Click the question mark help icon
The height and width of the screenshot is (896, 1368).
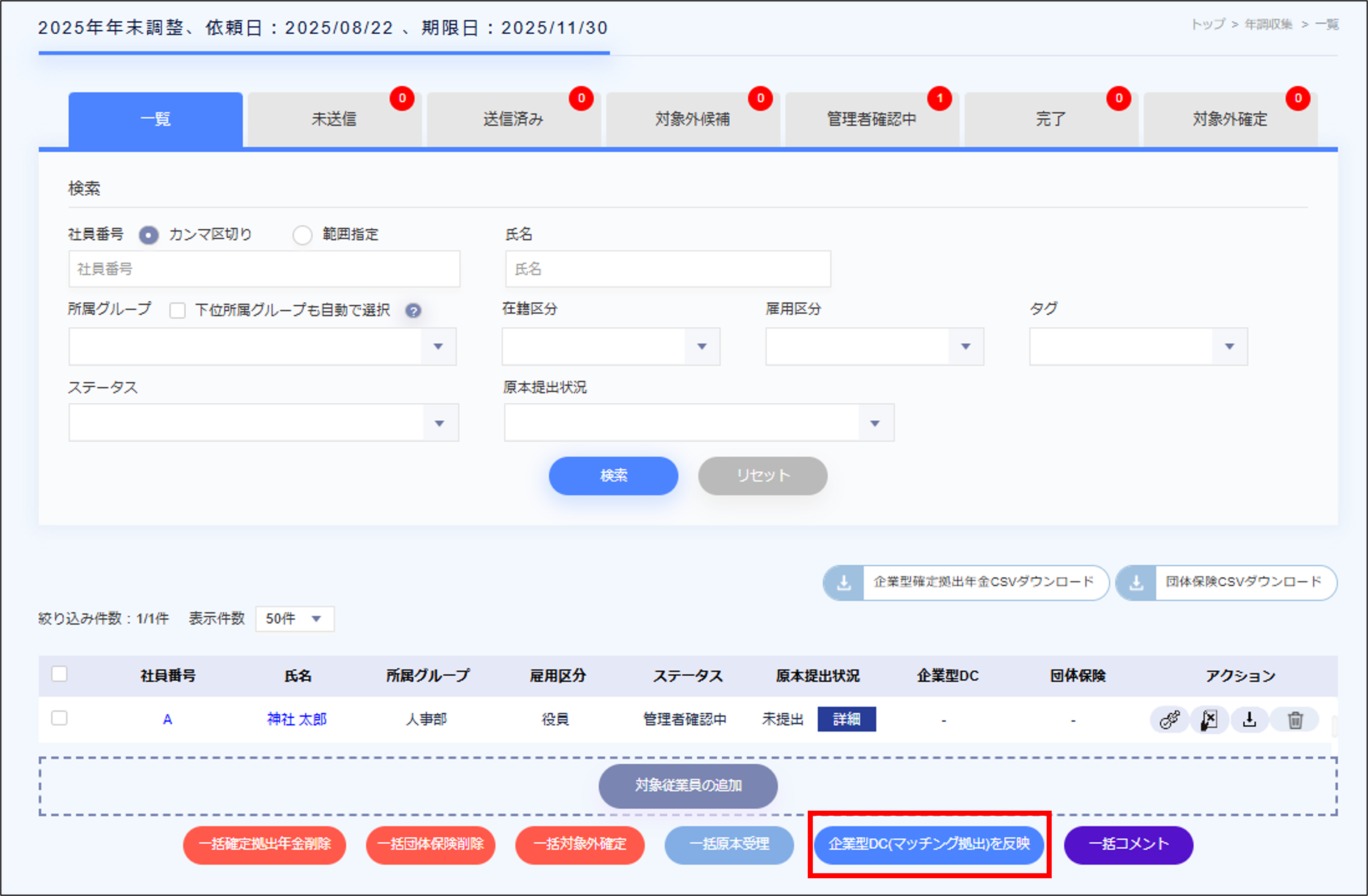[413, 310]
